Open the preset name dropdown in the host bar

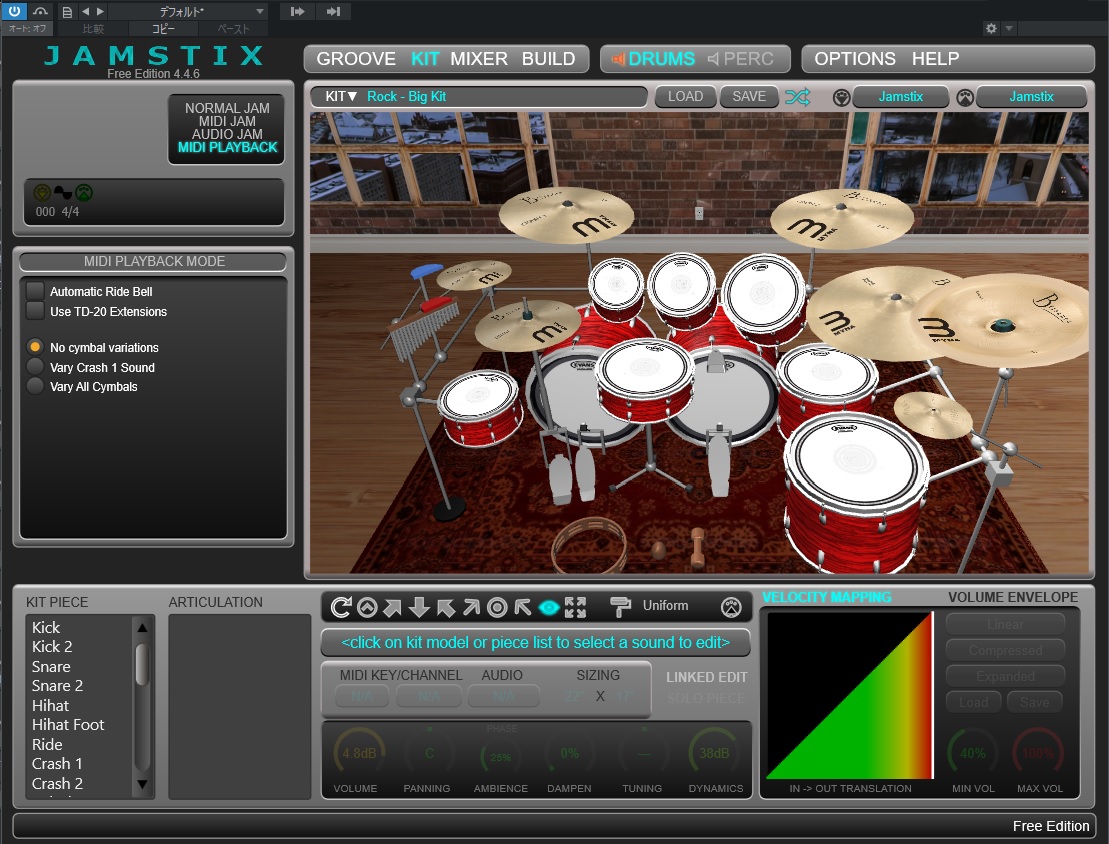[x=188, y=12]
